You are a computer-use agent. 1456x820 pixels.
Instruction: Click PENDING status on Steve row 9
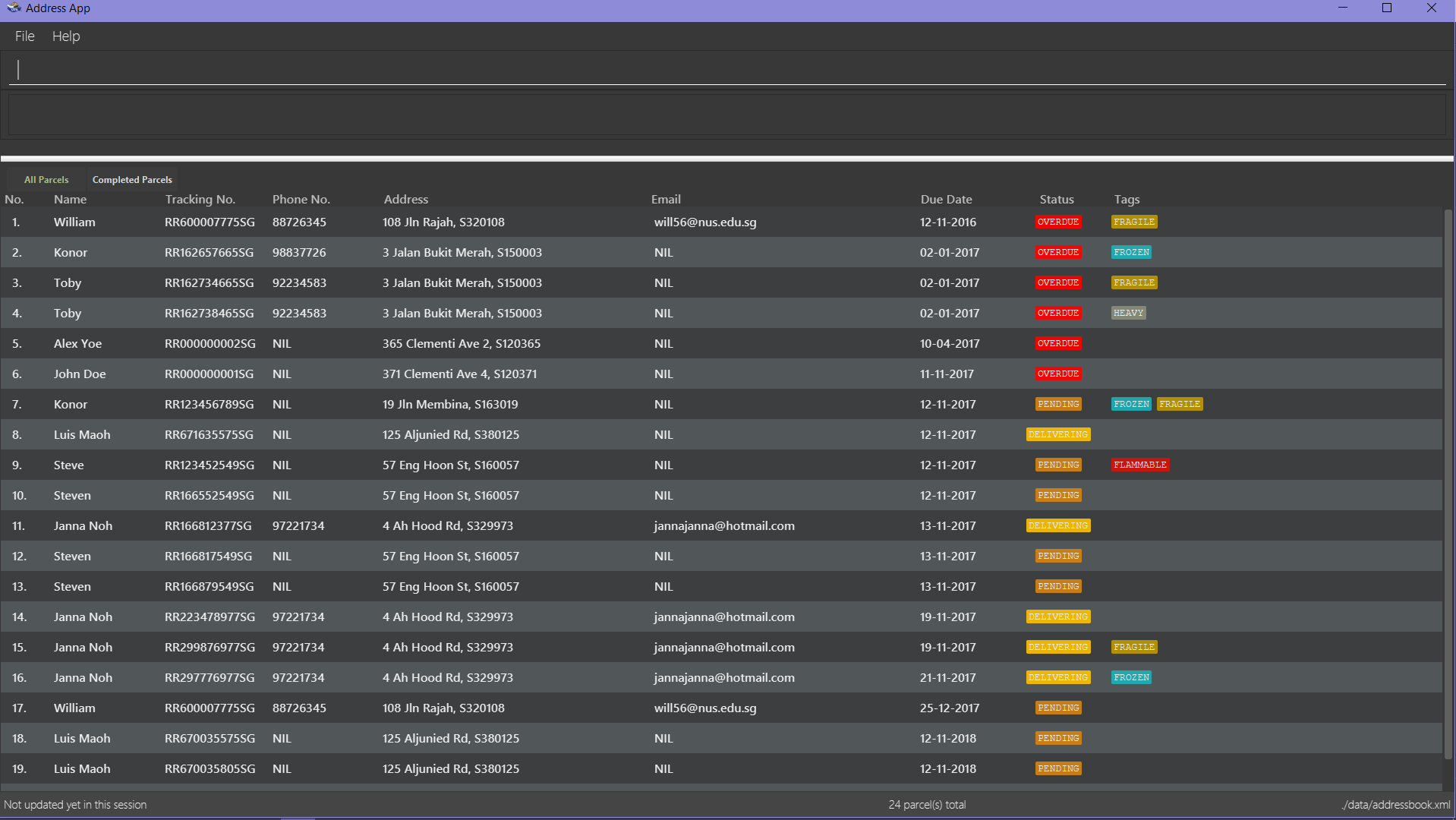pyautogui.click(x=1059, y=465)
